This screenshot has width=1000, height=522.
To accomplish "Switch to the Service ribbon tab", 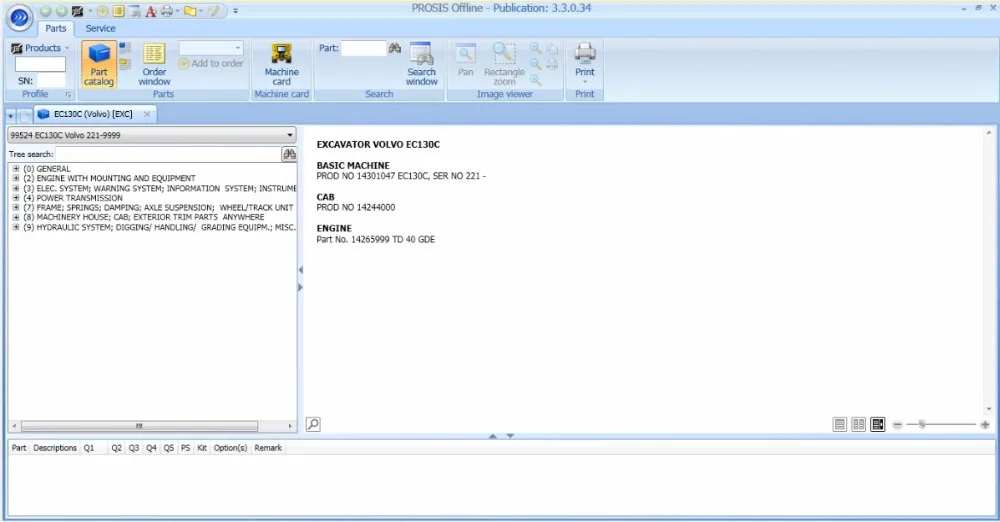I will tap(100, 28).
